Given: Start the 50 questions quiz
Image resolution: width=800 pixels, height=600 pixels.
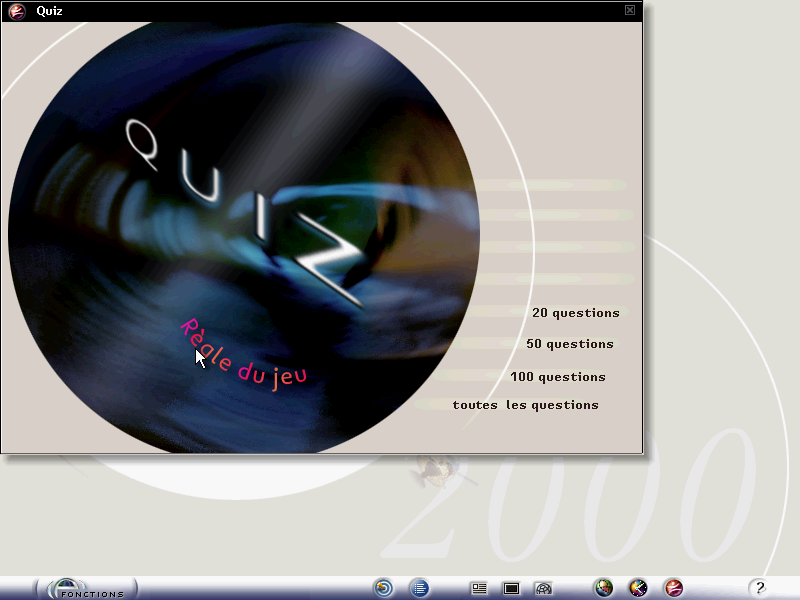Looking at the screenshot, I should point(570,344).
